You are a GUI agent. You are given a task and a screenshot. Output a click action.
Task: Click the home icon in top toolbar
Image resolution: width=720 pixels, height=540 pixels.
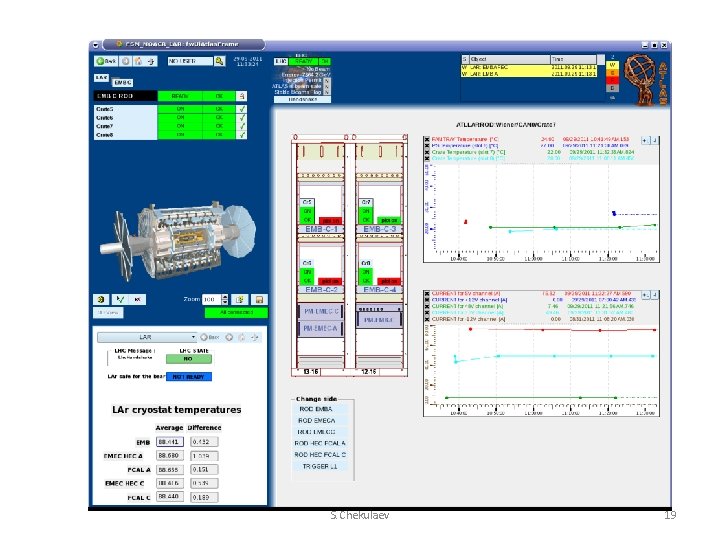[138, 61]
